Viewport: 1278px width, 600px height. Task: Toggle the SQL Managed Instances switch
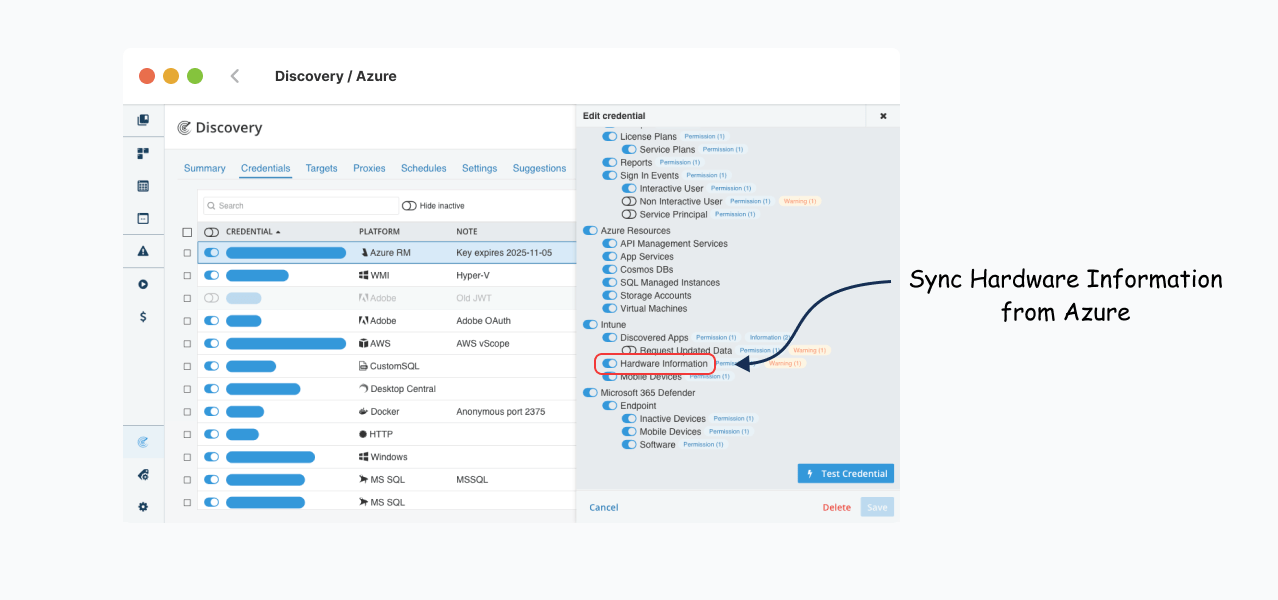pos(610,283)
